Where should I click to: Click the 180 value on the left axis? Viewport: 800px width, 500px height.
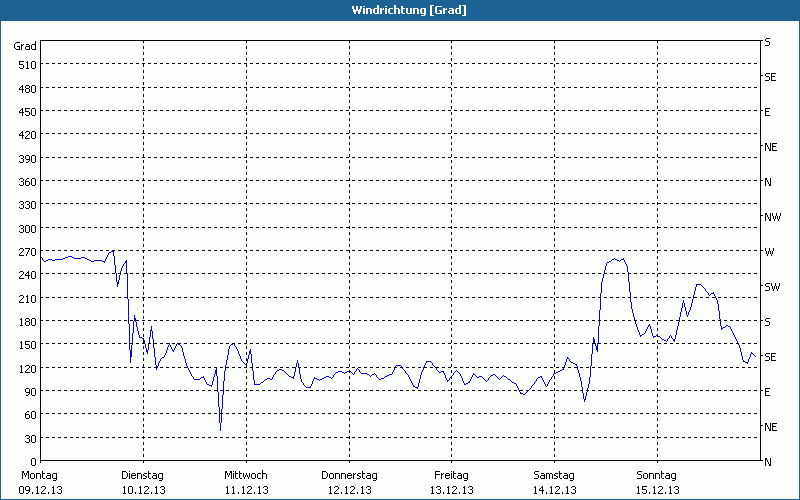pos(28,322)
